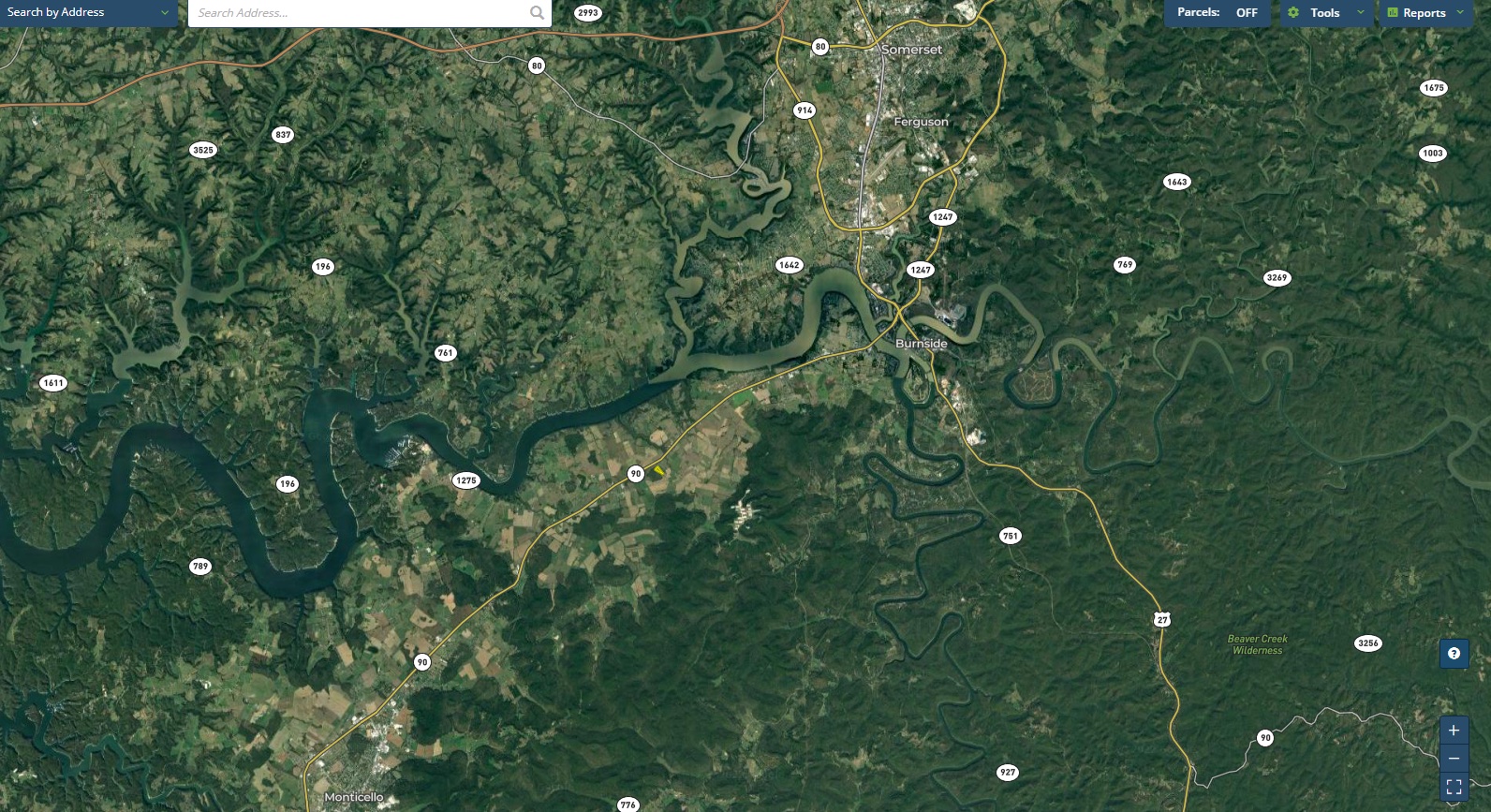Click the Monticello map label
The width and height of the screenshot is (1491, 812).
[354, 797]
